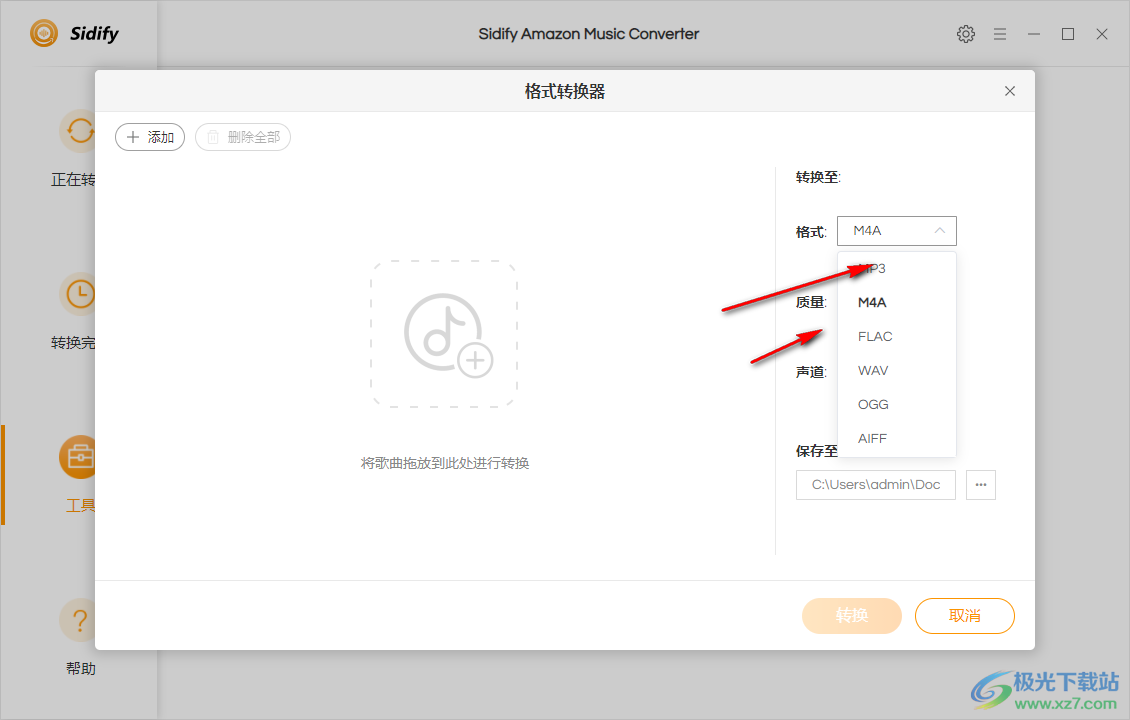
Task: Click the output path field C:\Users\admin\Doc
Action: click(876, 485)
